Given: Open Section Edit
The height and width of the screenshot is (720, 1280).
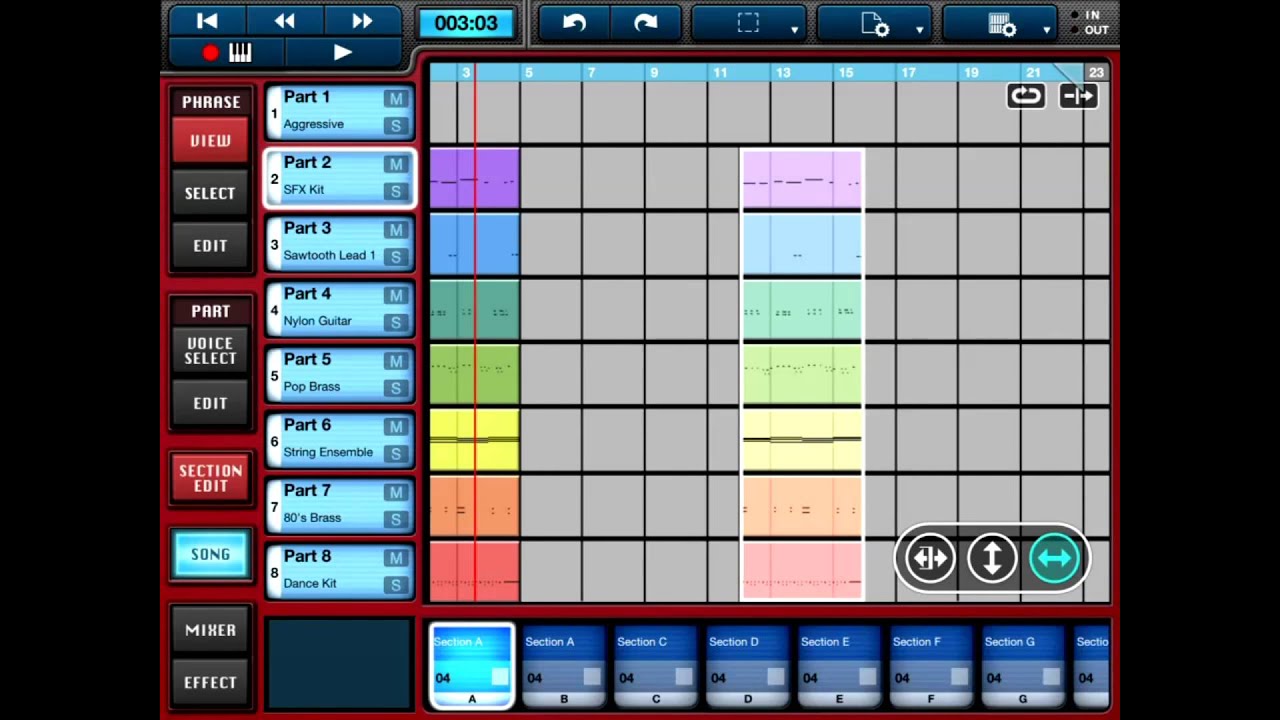Looking at the screenshot, I should [x=210, y=478].
